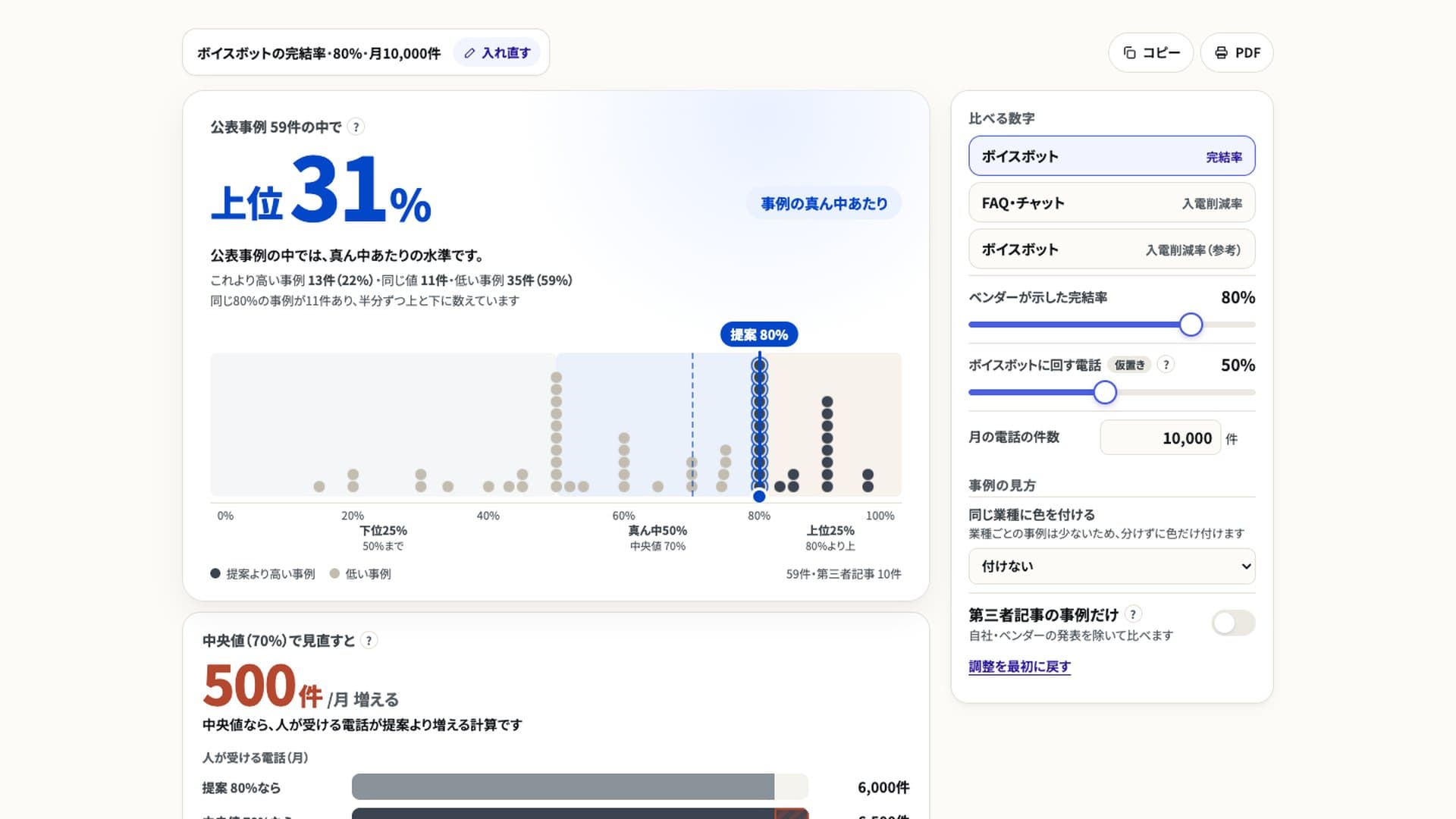Open the 同じ業種に色を付ける dropdown

tap(1112, 566)
